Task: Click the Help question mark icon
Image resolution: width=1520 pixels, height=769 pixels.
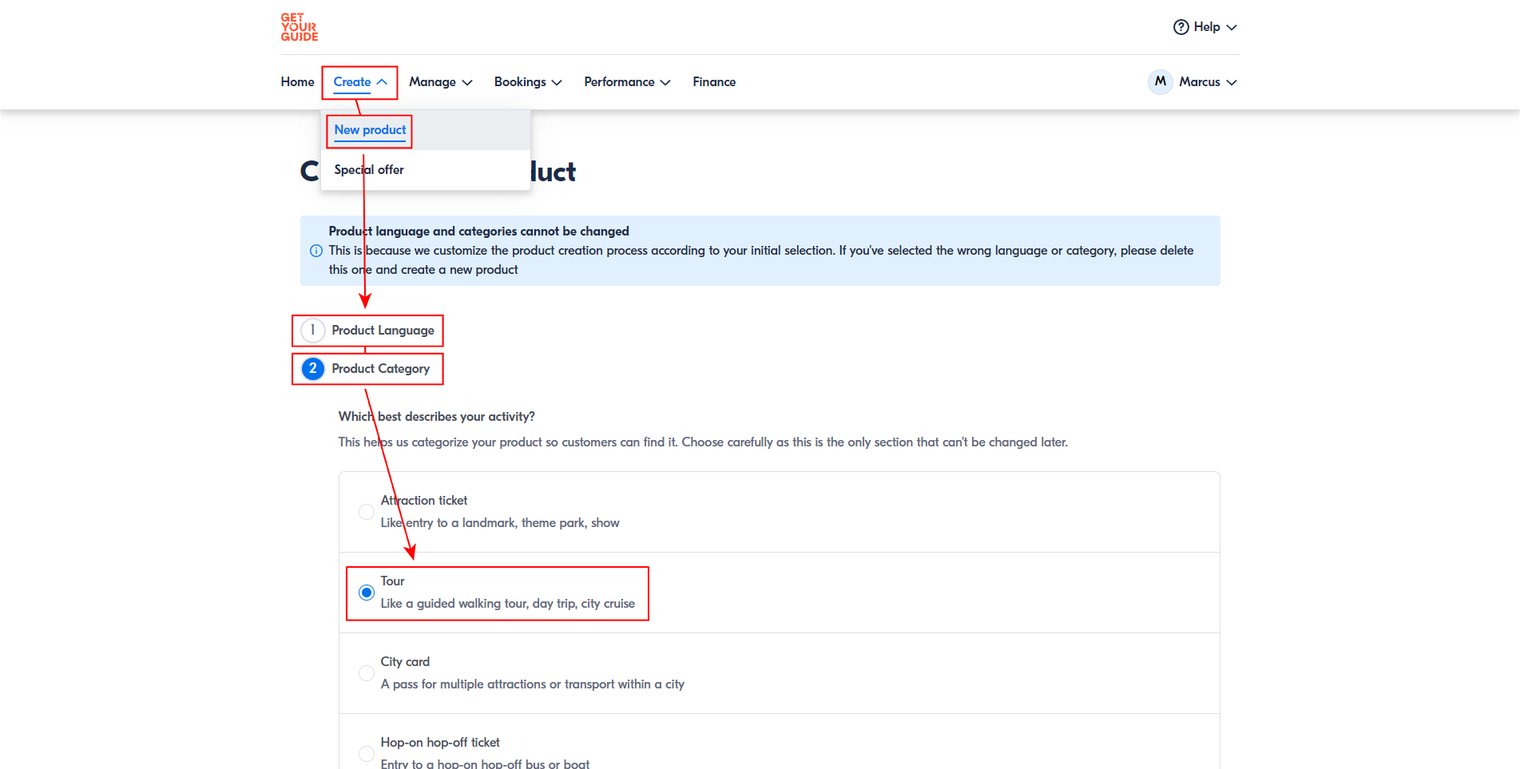Action: coord(1181,27)
